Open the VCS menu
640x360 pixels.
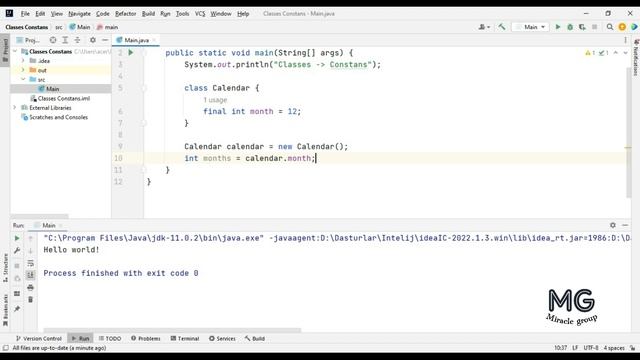click(x=200, y=13)
